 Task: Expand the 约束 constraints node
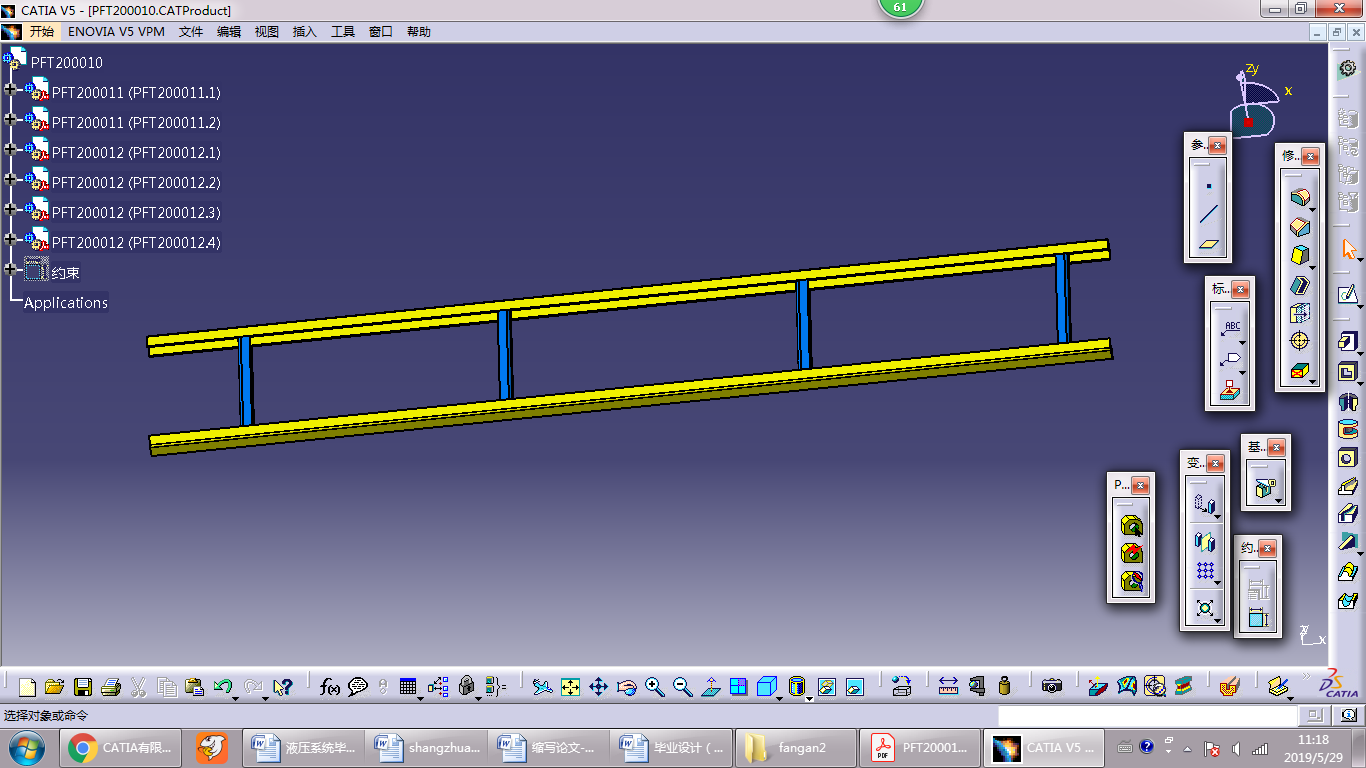click(11, 270)
